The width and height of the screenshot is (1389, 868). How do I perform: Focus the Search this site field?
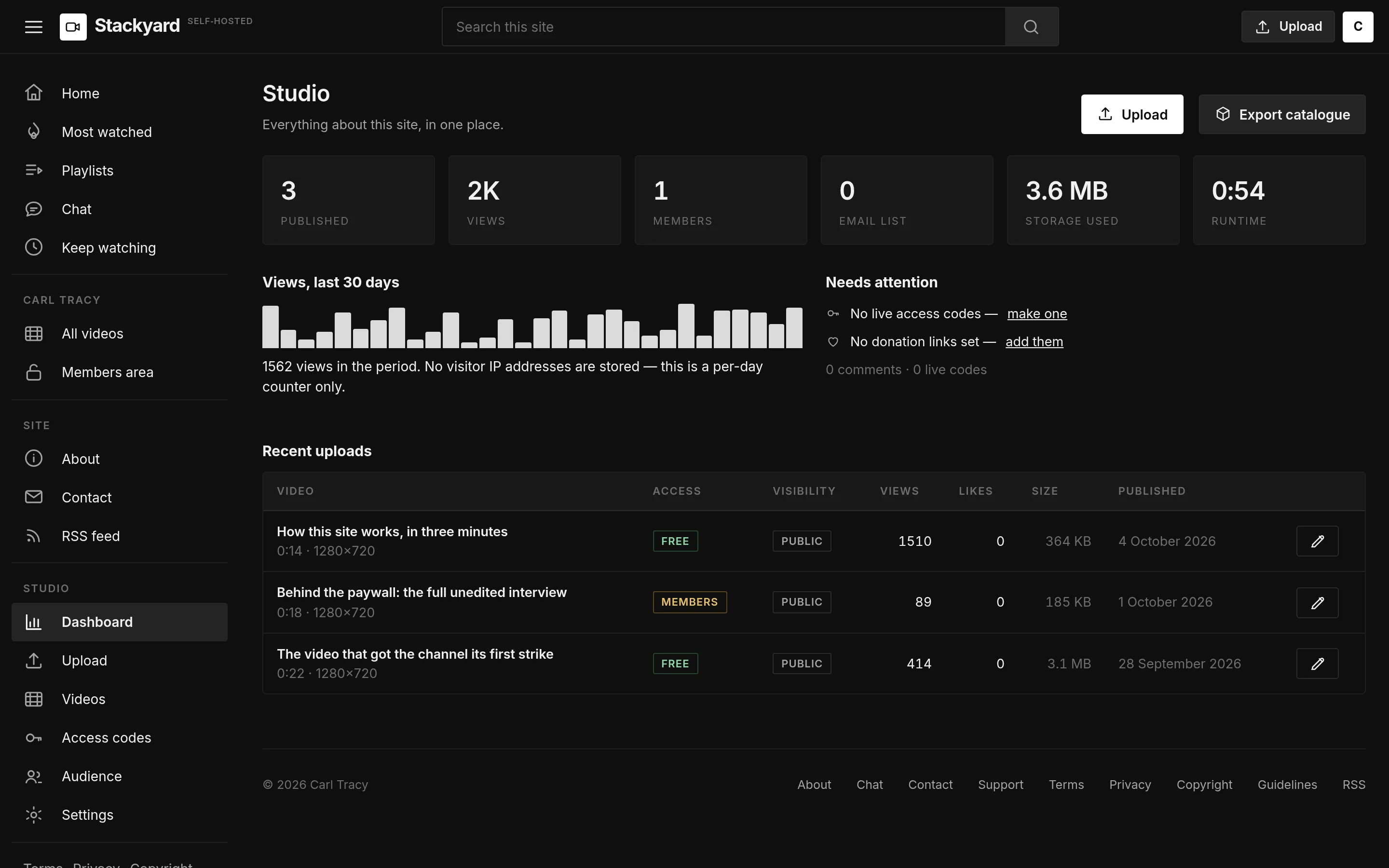pos(723,27)
